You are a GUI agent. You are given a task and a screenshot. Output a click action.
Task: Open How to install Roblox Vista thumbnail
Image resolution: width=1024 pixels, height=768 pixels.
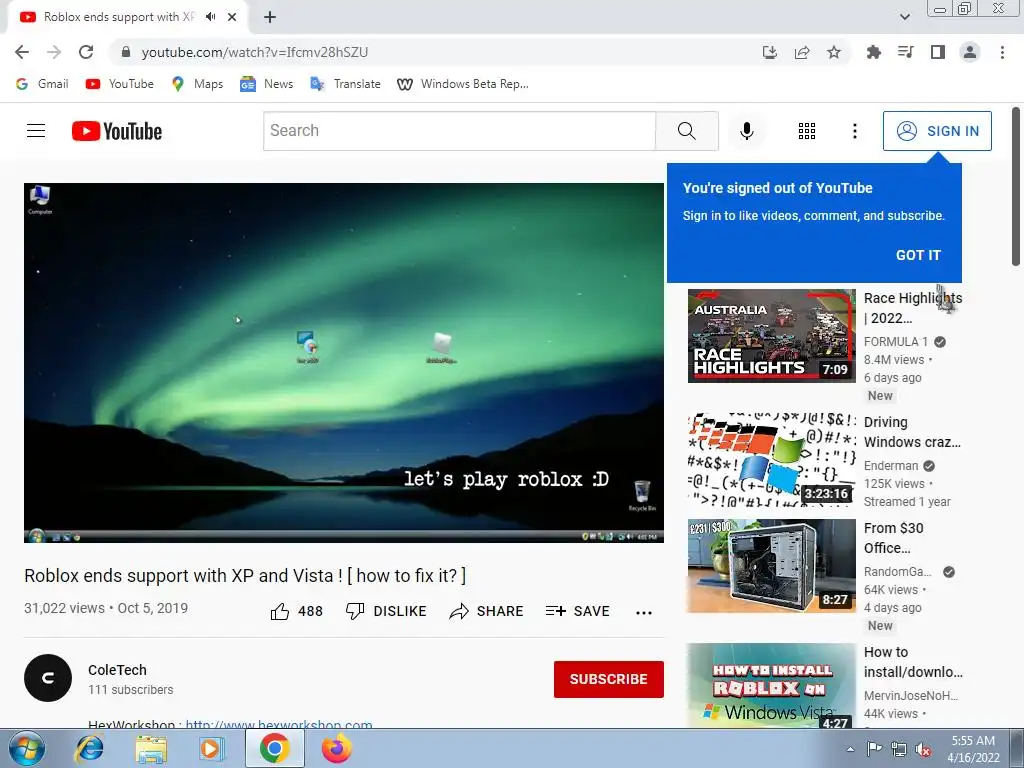pos(771,686)
